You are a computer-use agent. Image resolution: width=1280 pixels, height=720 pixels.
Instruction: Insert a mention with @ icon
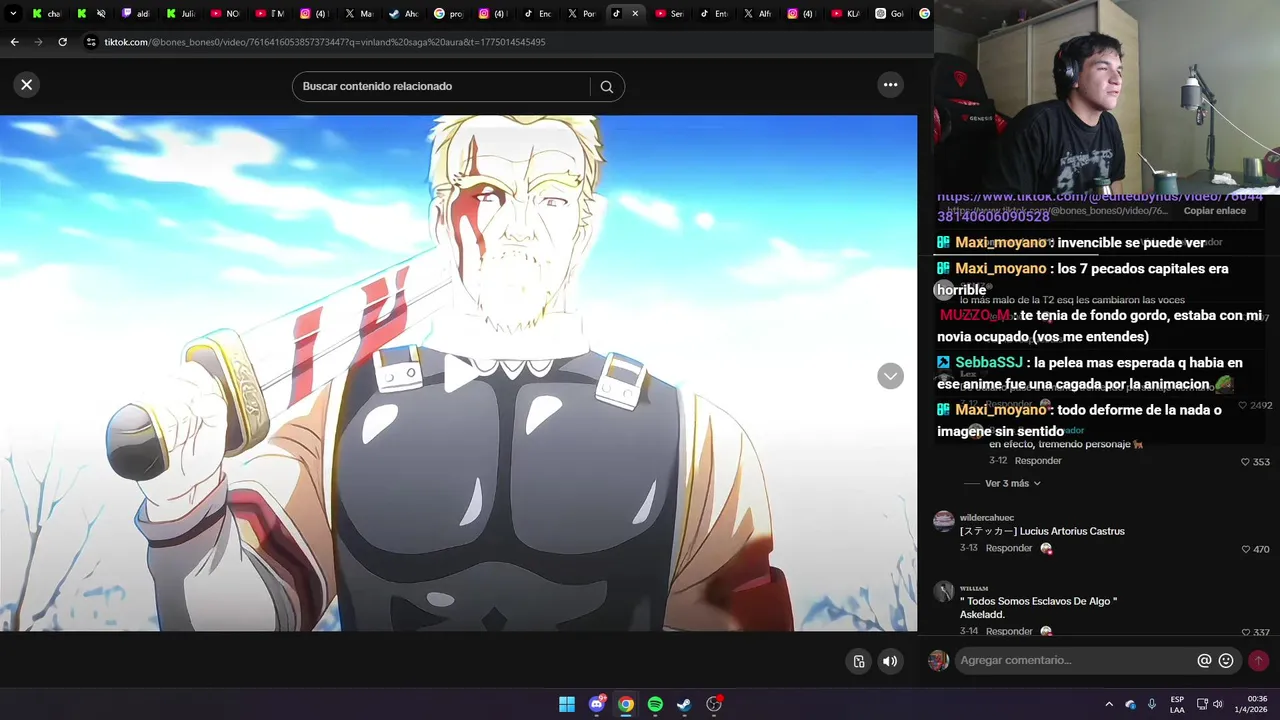pyautogui.click(x=1204, y=660)
